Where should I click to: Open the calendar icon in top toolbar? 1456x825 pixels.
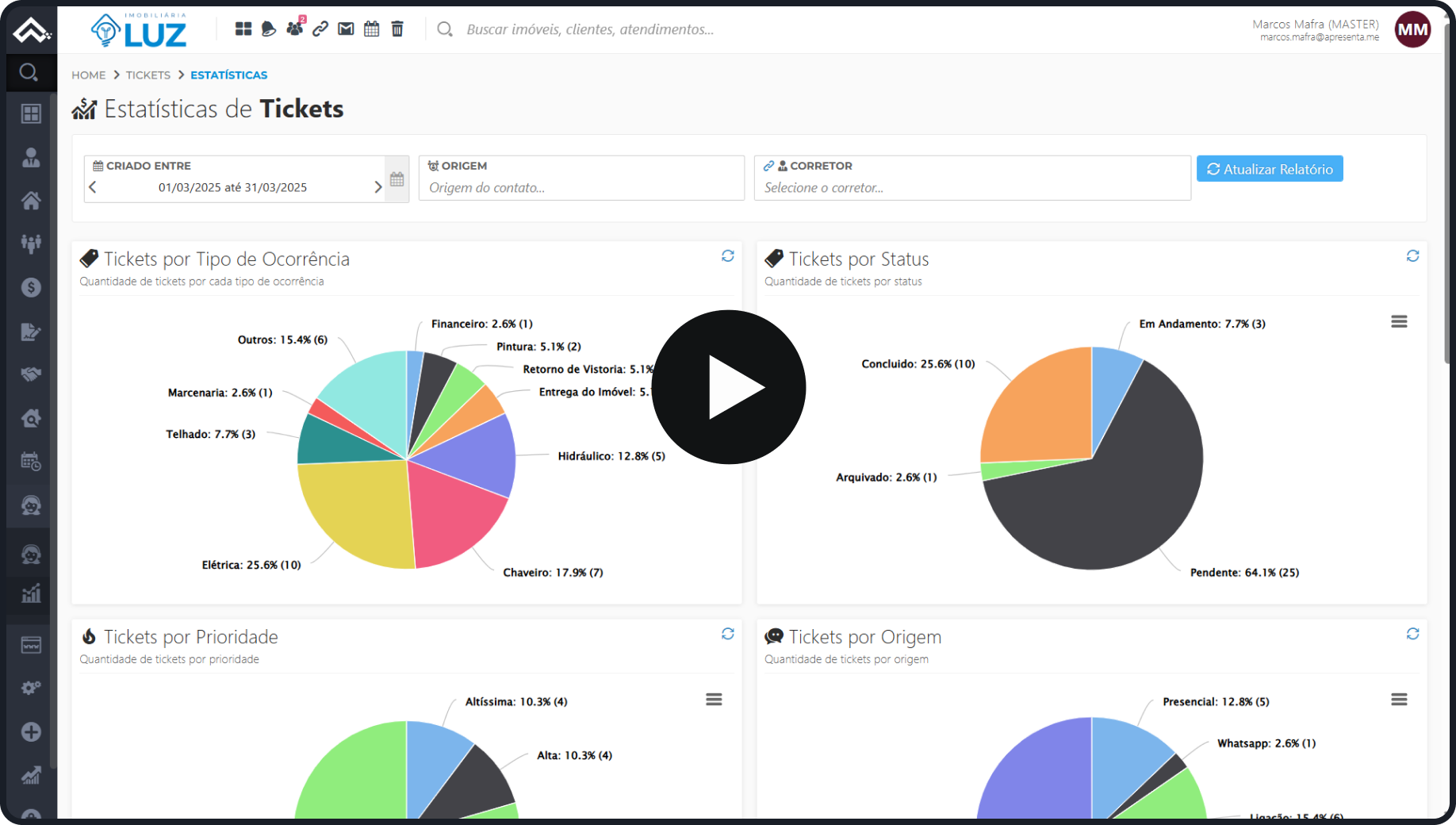[371, 29]
